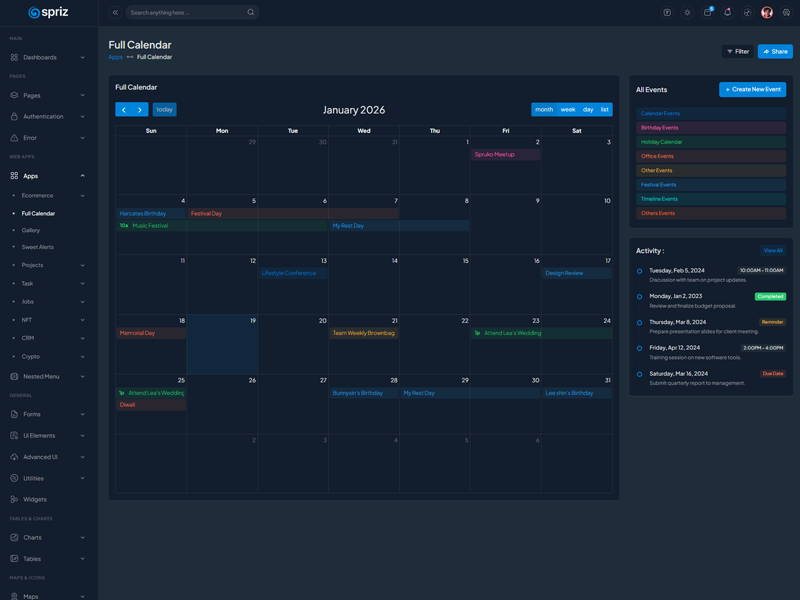Screen dimensions: 800x600
Task: Toggle the light/dark theme sun icon
Action: (x=687, y=13)
